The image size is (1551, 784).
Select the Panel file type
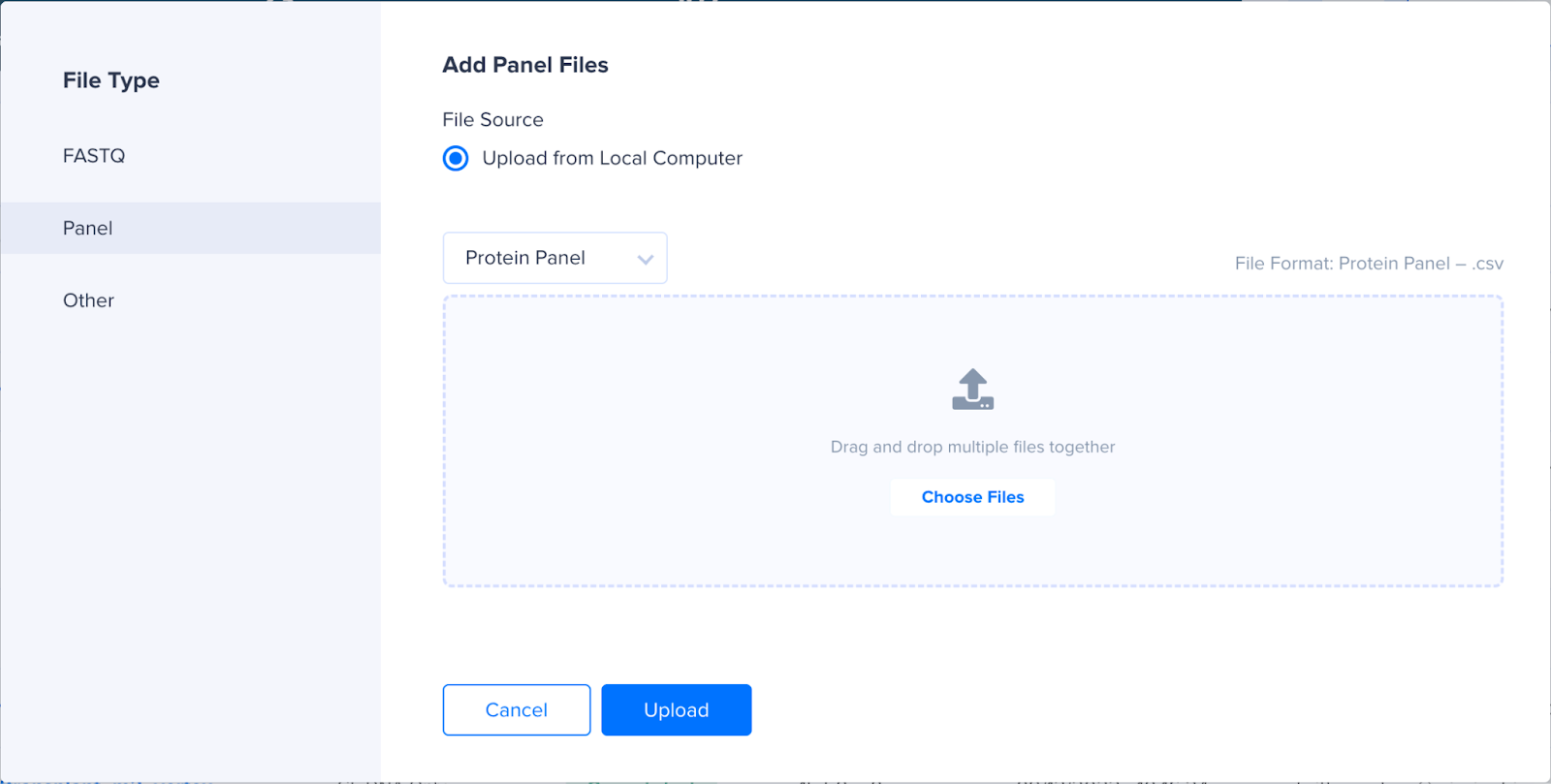click(x=191, y=228)
